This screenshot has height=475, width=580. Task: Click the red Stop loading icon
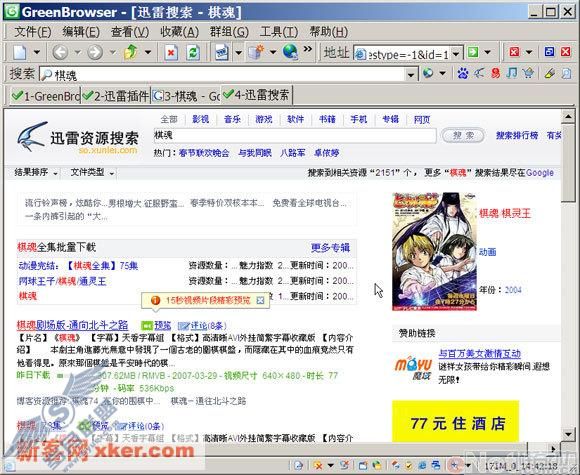click(x=171, y=53)
